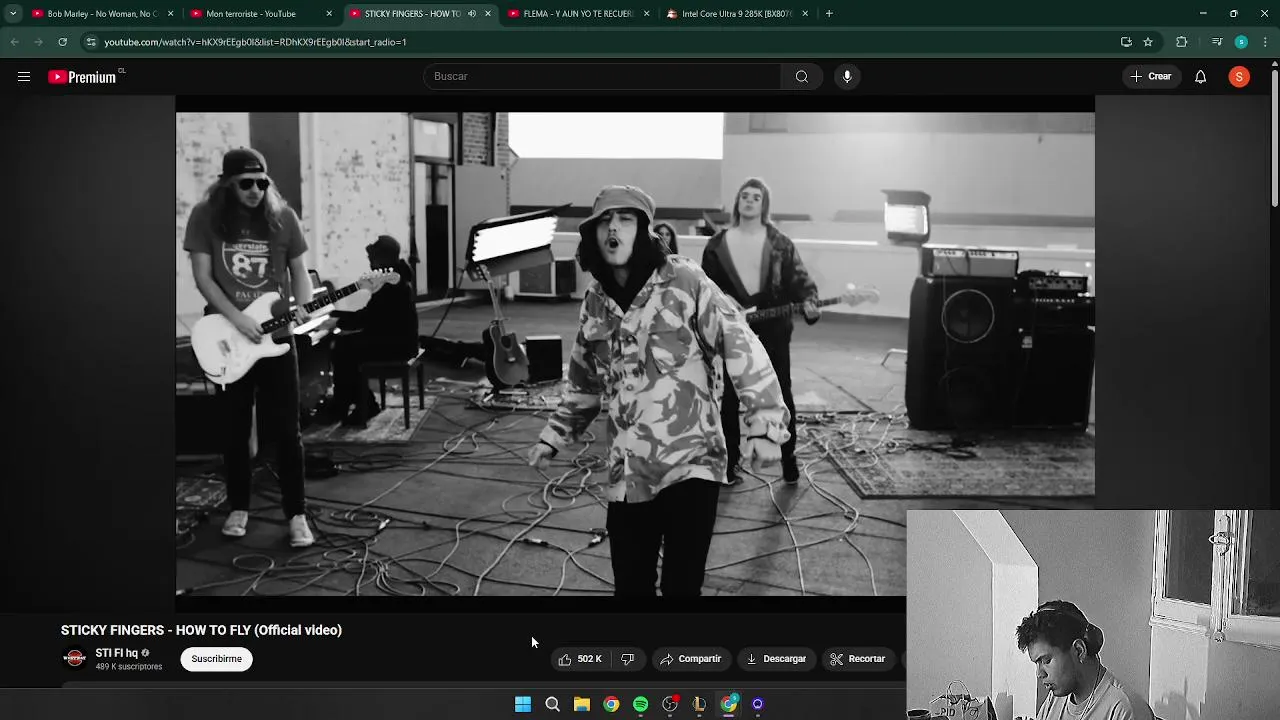The height and width of the screenshot is (720, 1280).
Task: Open the Chrome three-dot menu
Action: 1265,42
